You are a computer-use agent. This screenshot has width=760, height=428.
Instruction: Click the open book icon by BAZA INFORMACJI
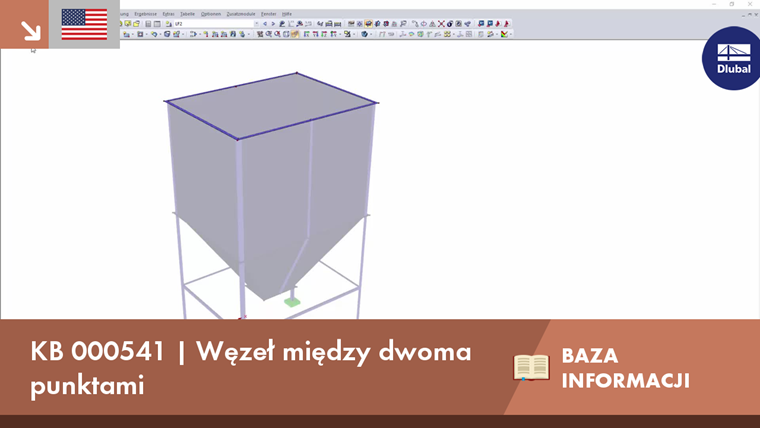click(531, 367)
